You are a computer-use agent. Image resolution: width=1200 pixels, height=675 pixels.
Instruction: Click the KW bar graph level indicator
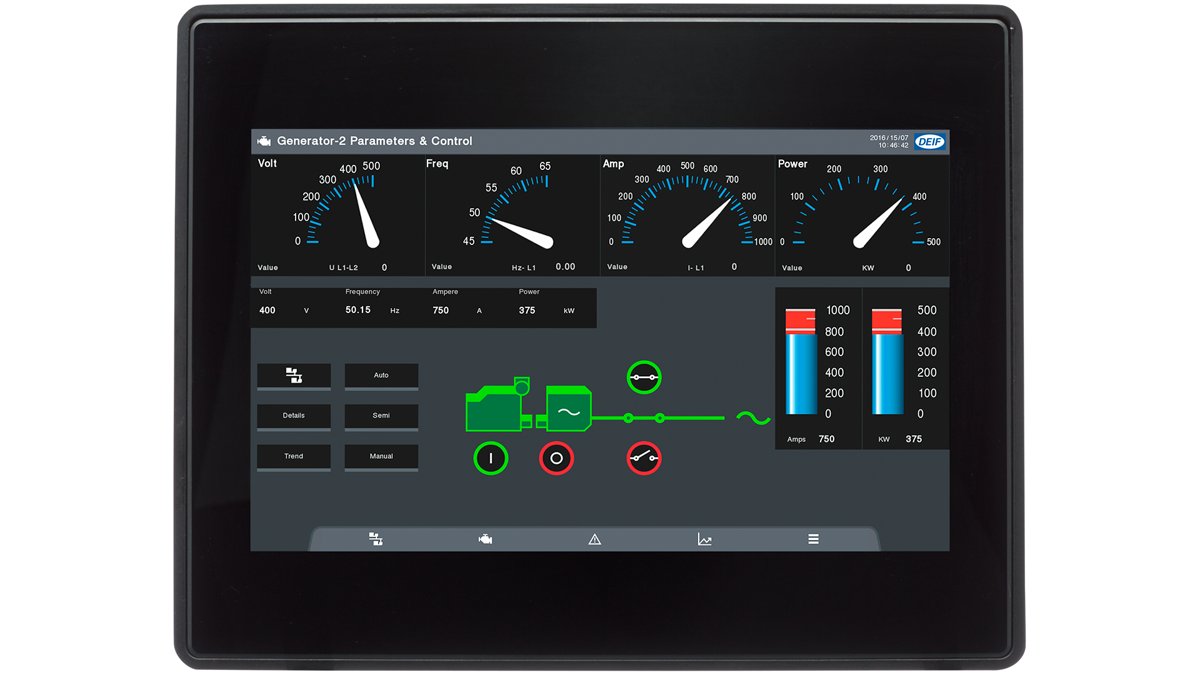888,361
